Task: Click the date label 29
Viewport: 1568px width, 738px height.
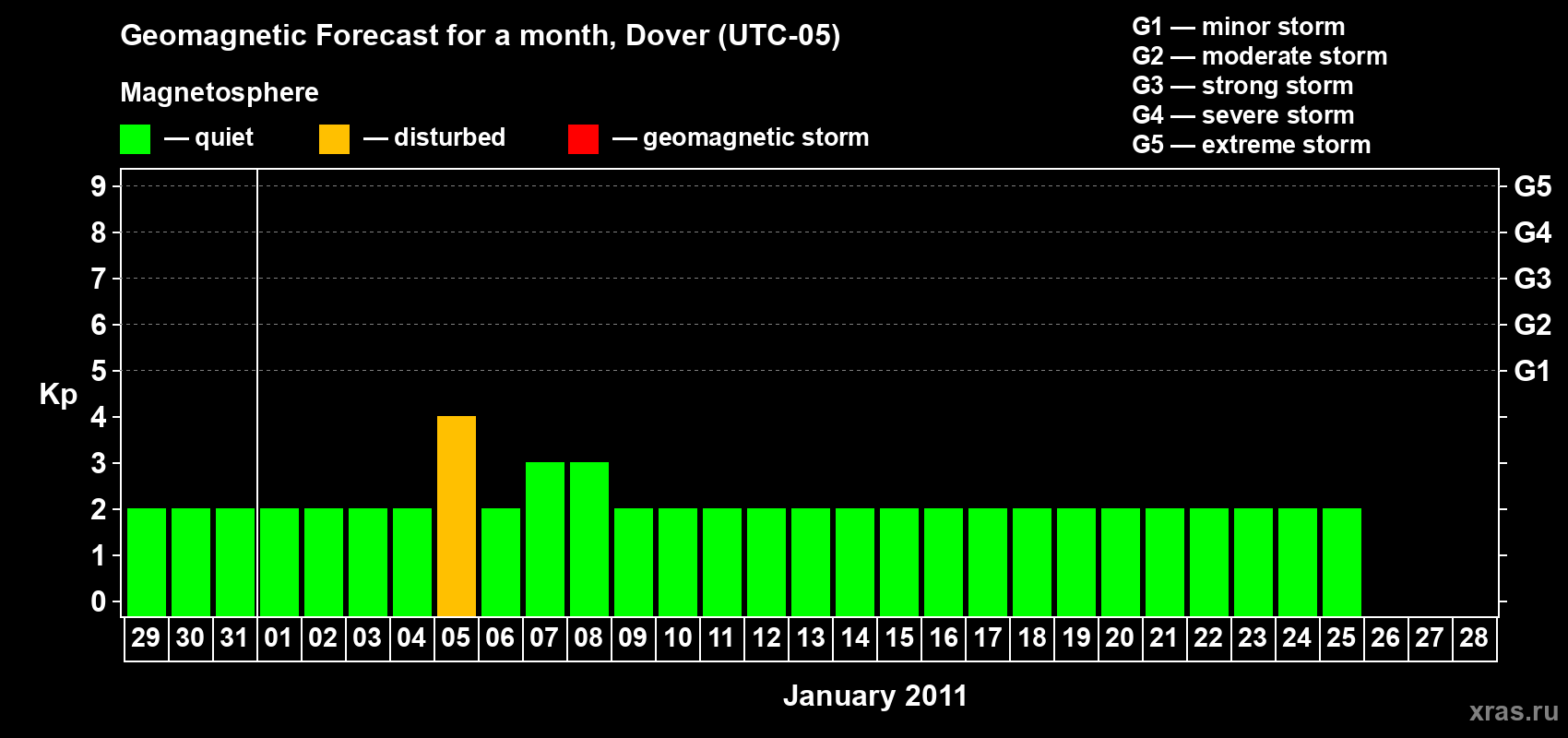Action: coord(146,637)
